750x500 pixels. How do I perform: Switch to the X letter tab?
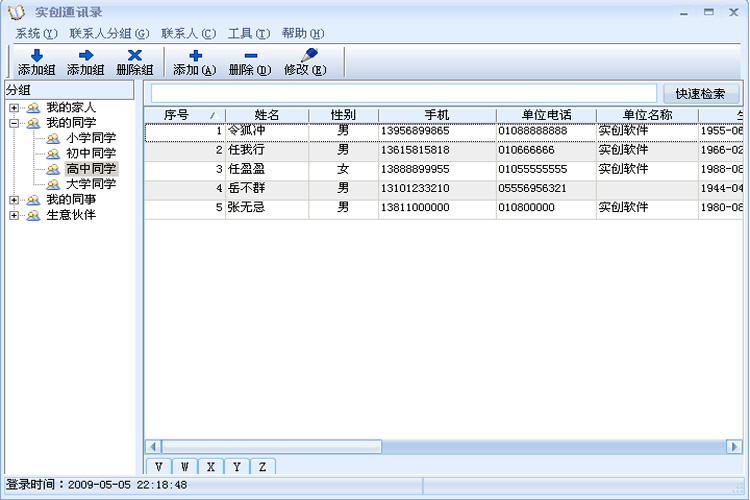(210, 467)
